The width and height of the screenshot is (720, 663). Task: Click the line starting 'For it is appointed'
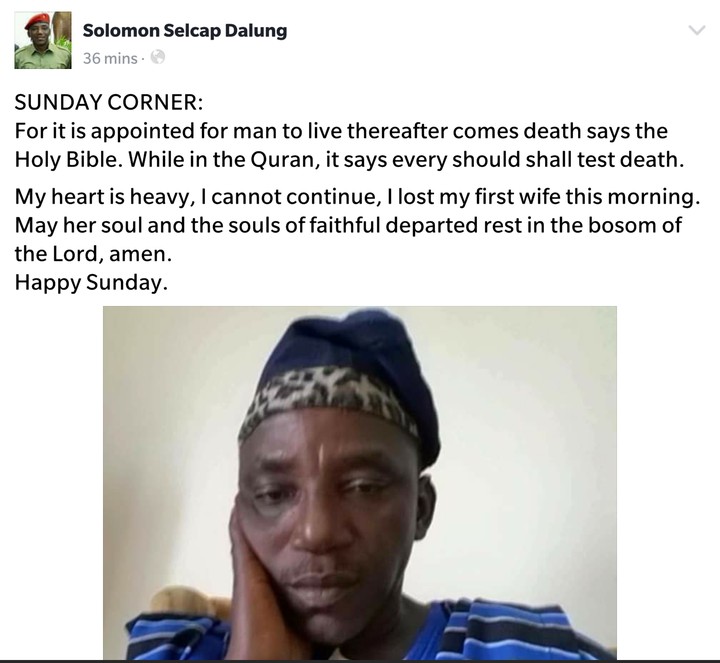(341, 131)
